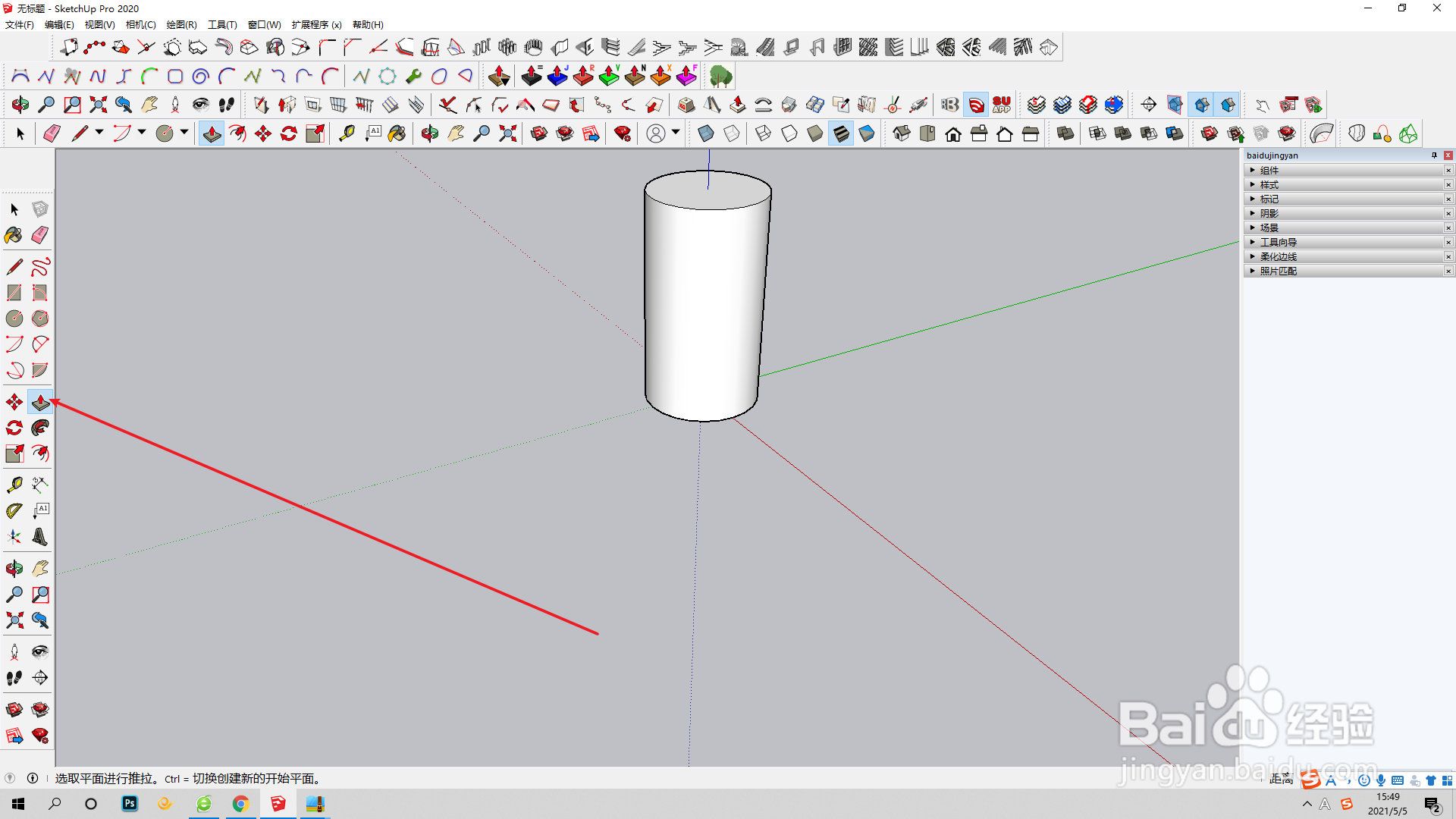Select the Scale tool in left toolbar

(14, 453)
